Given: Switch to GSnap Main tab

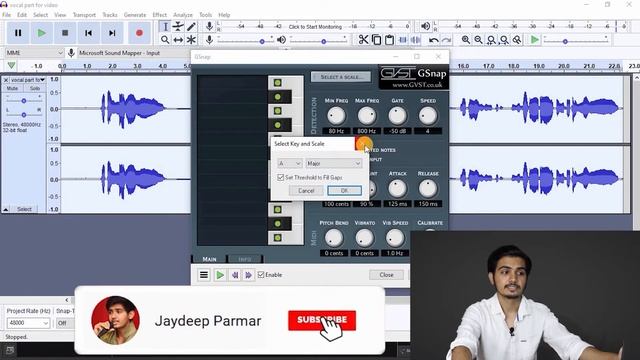Looking at the screenshot, I should click(x=209, y=259).
